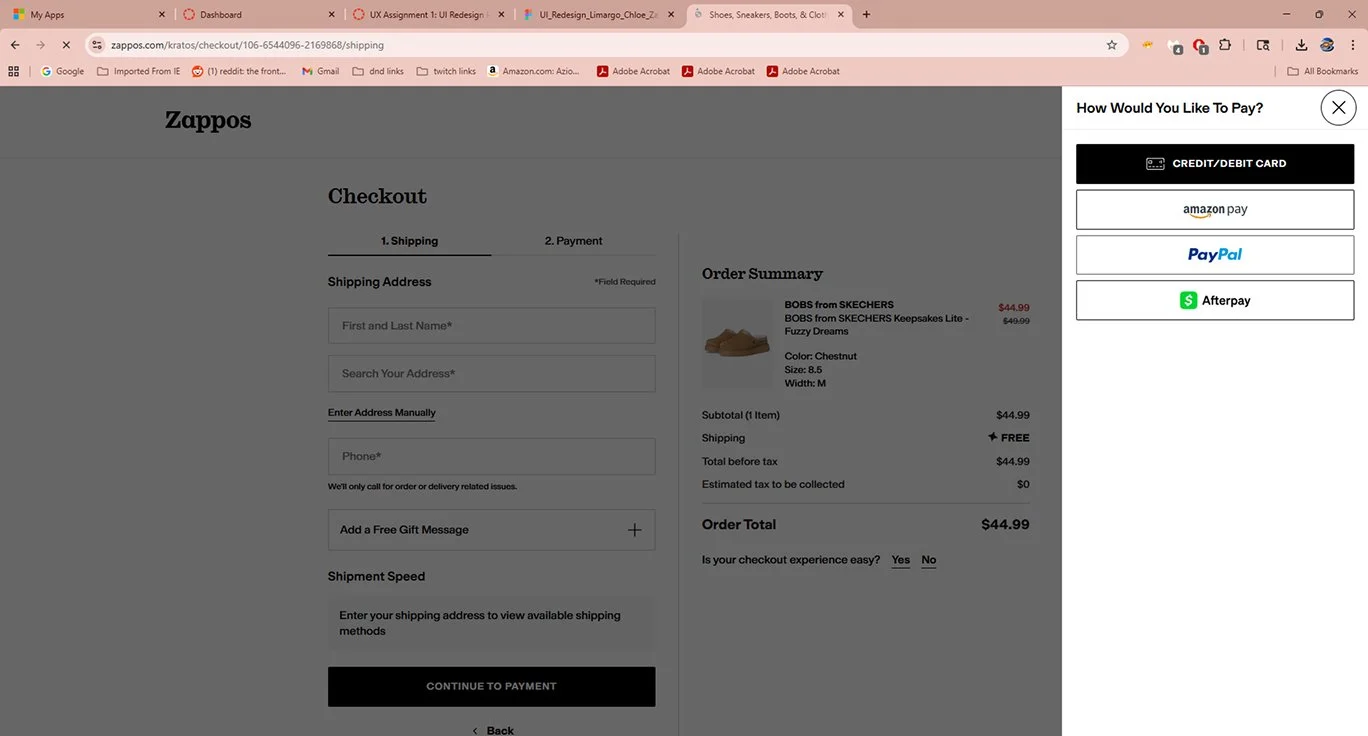Open the 1. Shipping step tab
Viewport: 1368px width, 736px height.
click(409, 241)
